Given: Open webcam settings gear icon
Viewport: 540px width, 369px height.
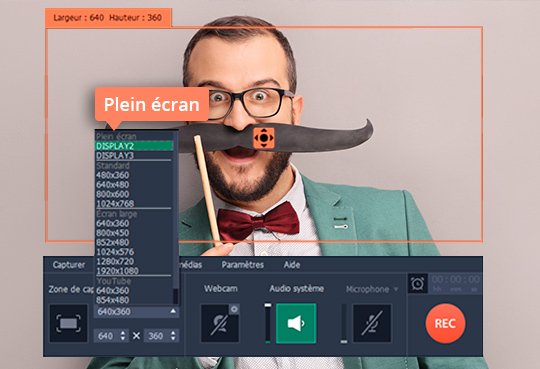Looking at the screenshot, I should (x=234, y=309).
